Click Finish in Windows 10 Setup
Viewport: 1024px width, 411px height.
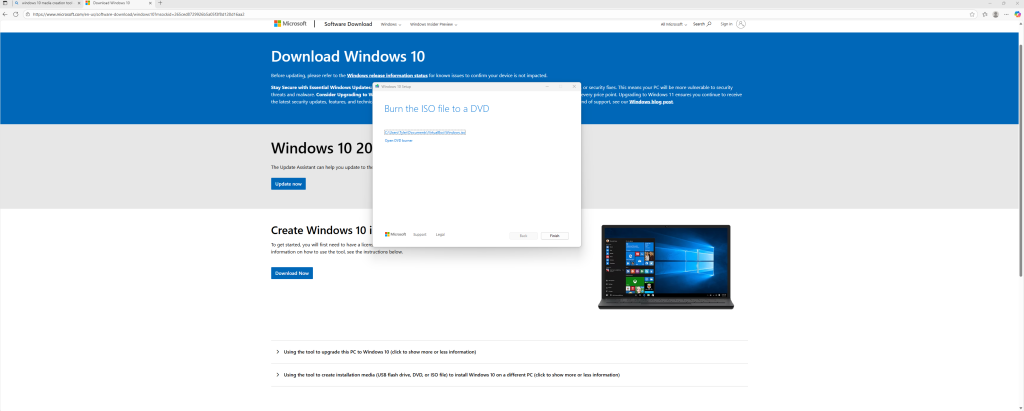(555, 235)
